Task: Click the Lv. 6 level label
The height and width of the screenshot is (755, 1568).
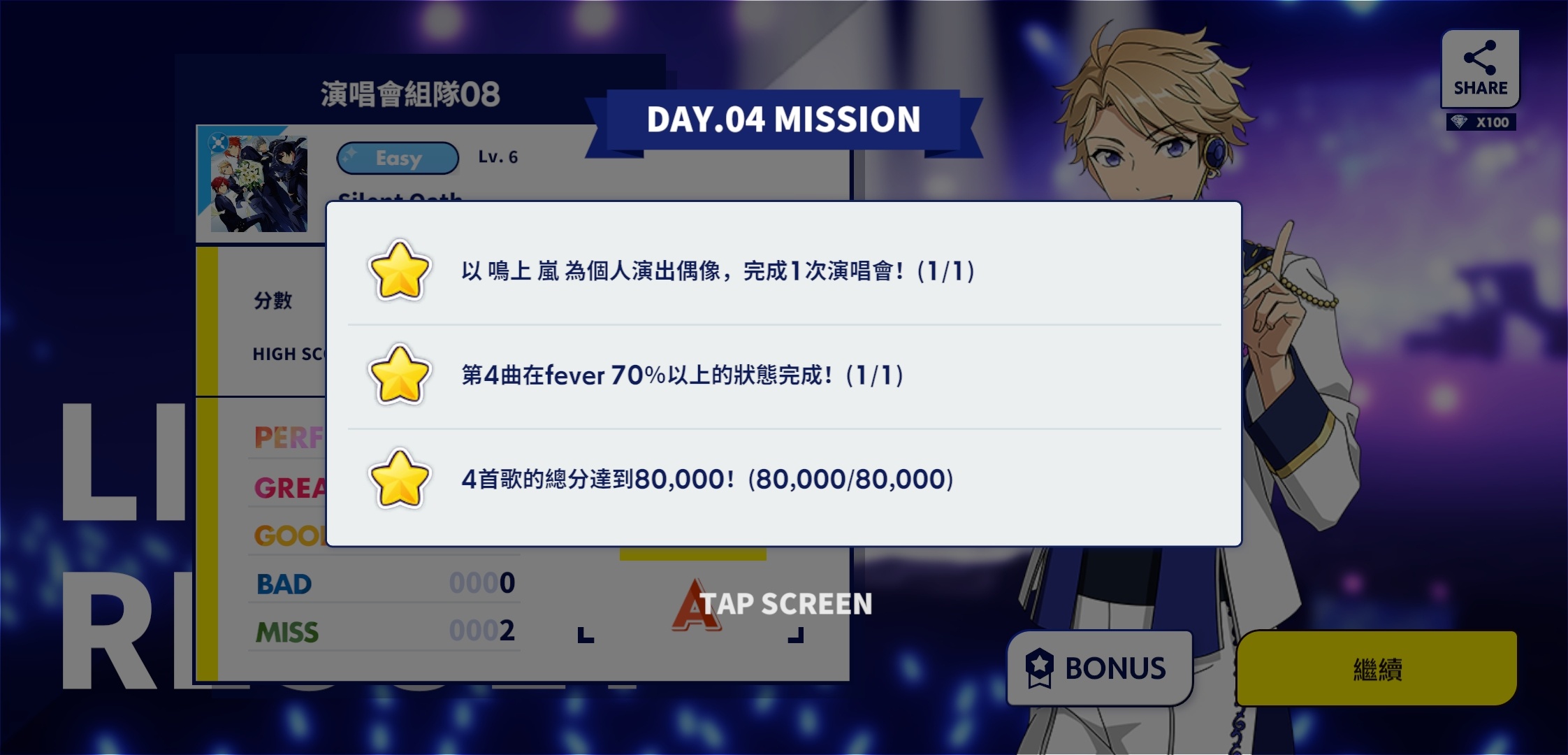Action: (498, 157)
